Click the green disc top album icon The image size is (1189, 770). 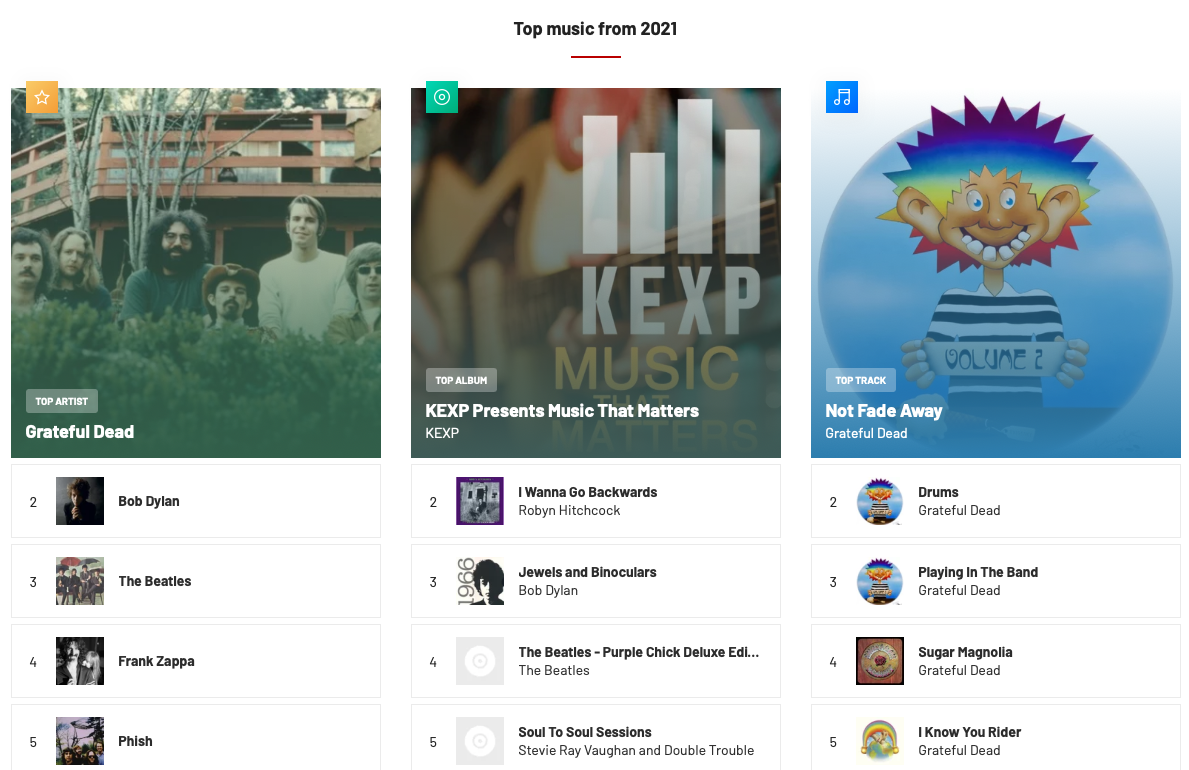tap(442, 97)
